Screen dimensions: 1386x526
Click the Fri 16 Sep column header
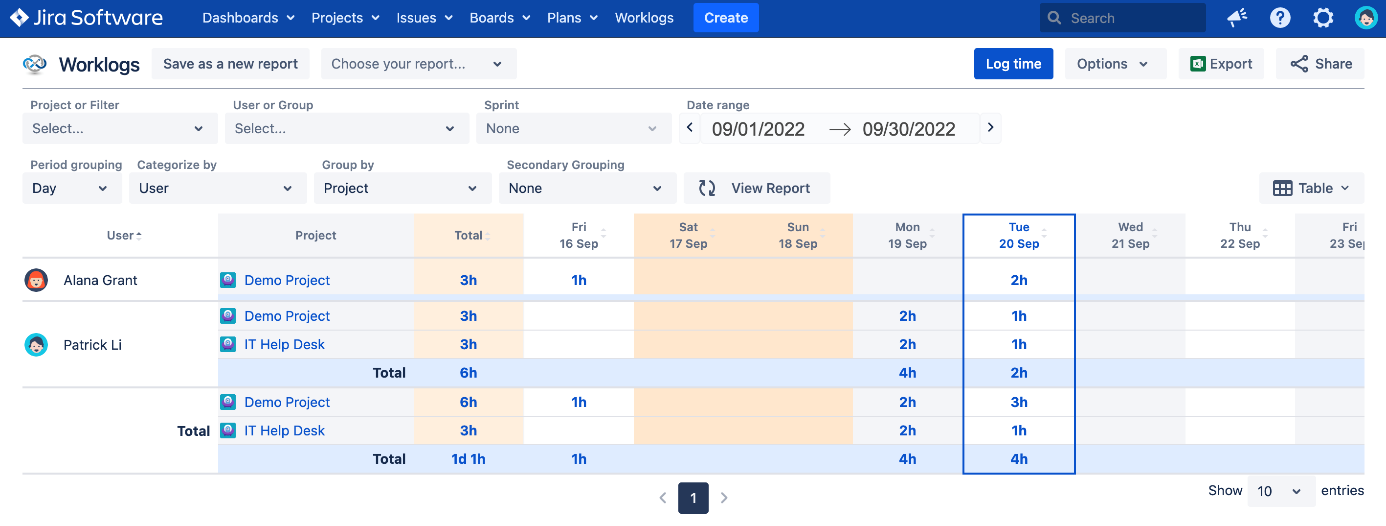coord(579,235)
